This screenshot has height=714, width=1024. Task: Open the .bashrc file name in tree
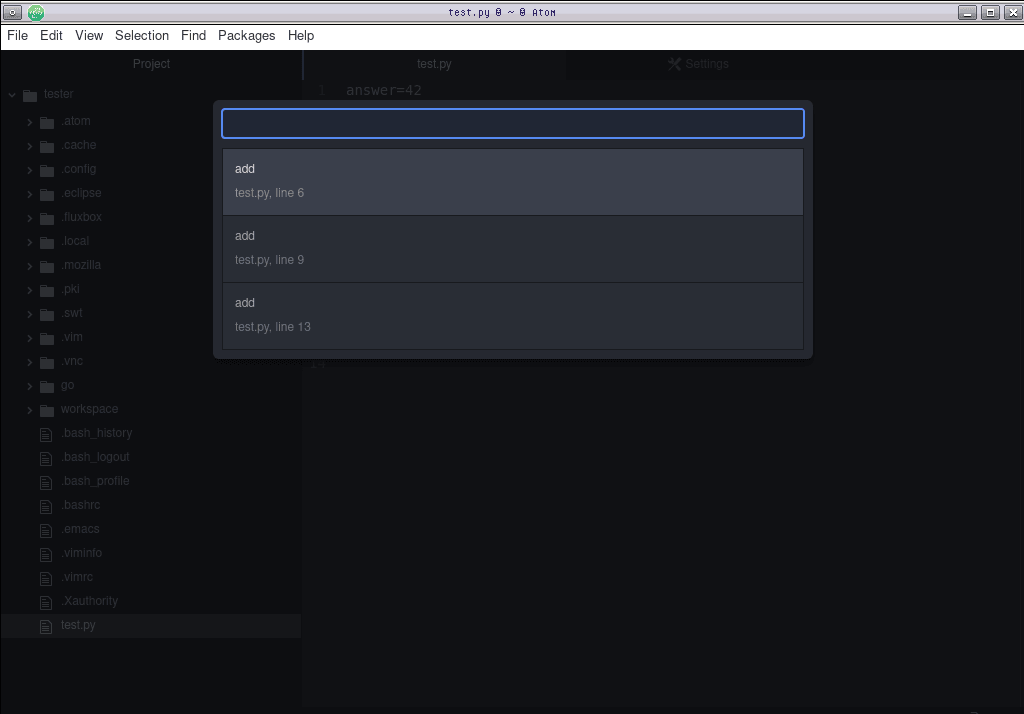80,505
